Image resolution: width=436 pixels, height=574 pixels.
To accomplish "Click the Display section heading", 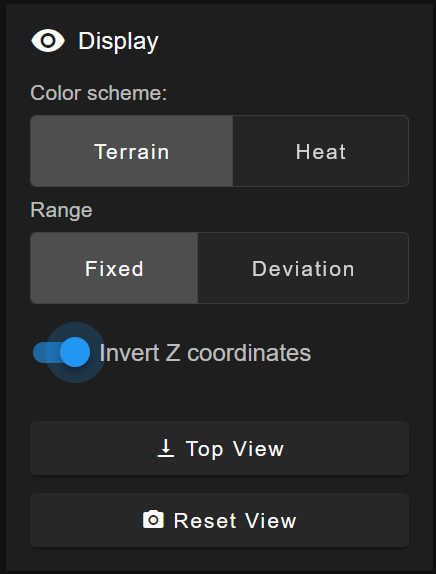I will [x=118, y=41].
